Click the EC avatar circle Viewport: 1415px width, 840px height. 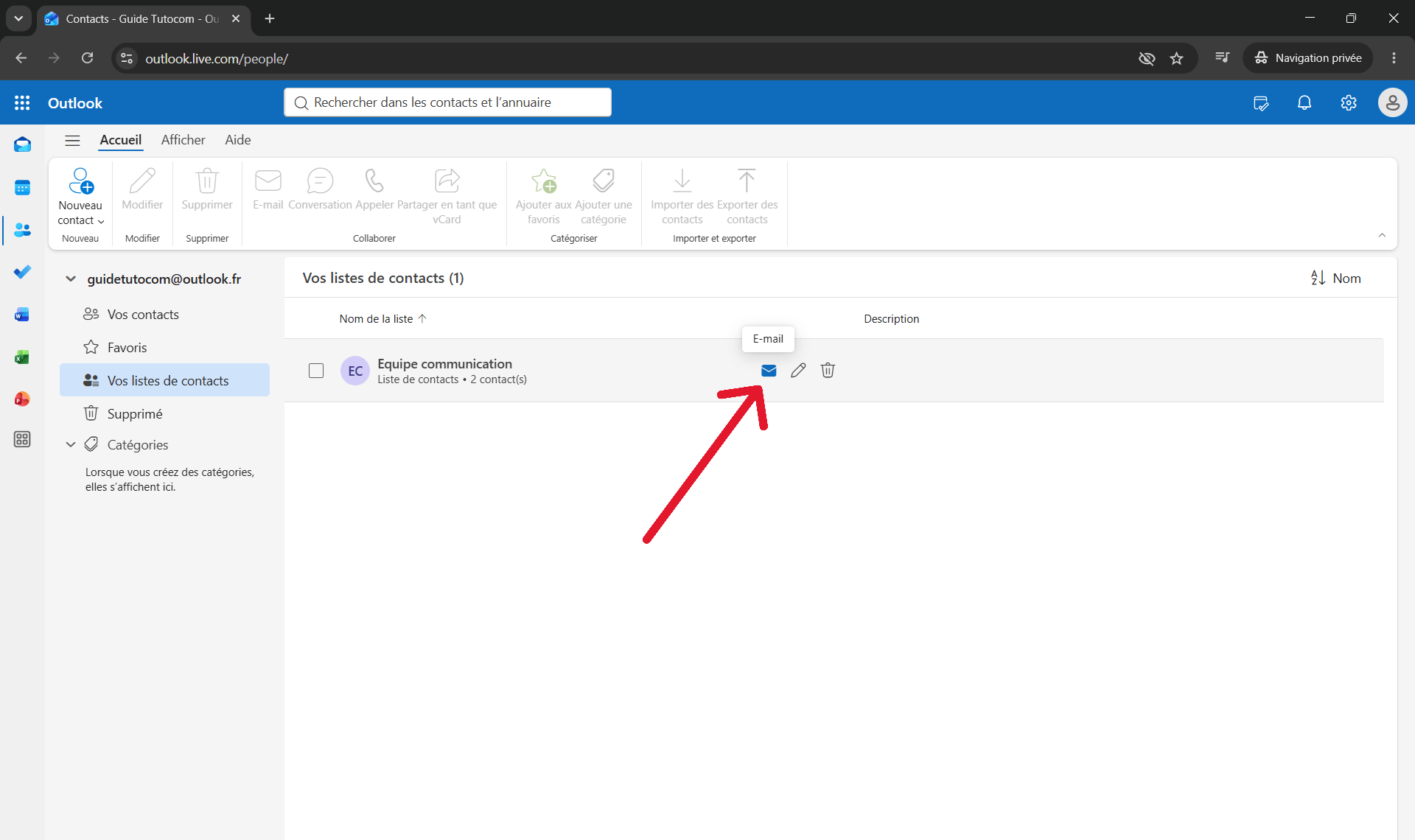click(355, 371)
